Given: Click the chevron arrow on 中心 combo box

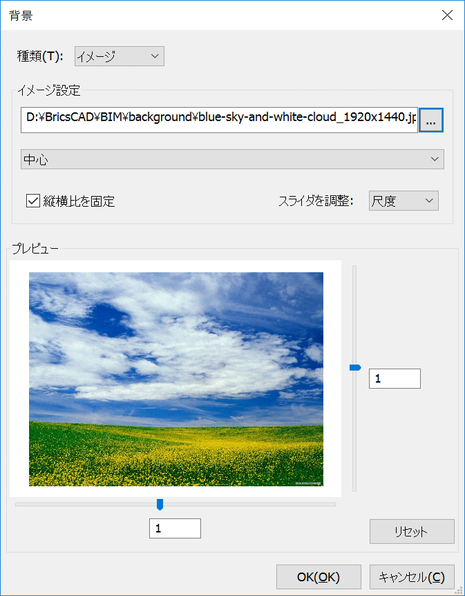Looking at the screenshot, I should click(x=435, y=159).
